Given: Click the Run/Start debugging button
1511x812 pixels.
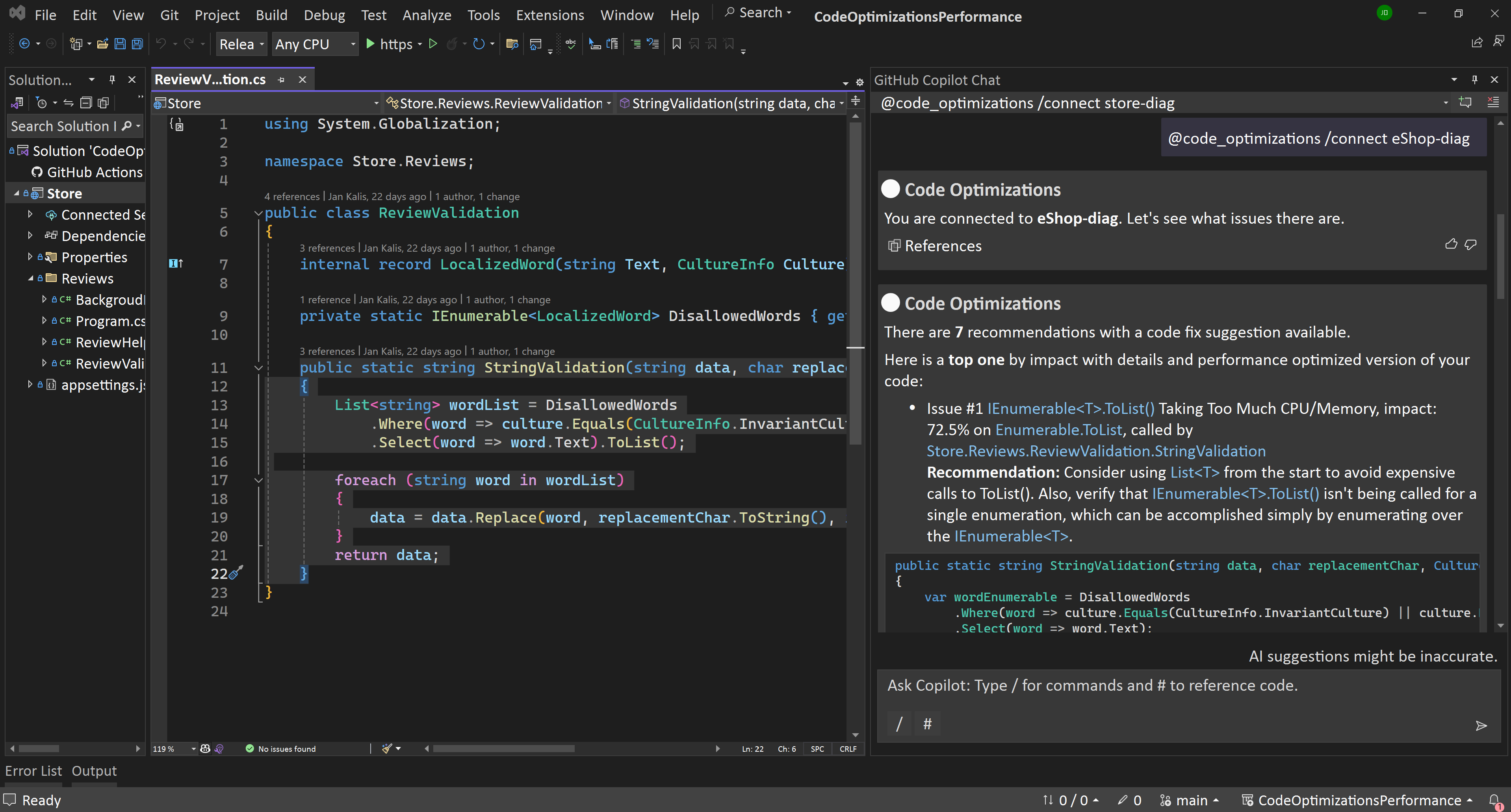Looking at the screenshot, I should click(371, 44).
